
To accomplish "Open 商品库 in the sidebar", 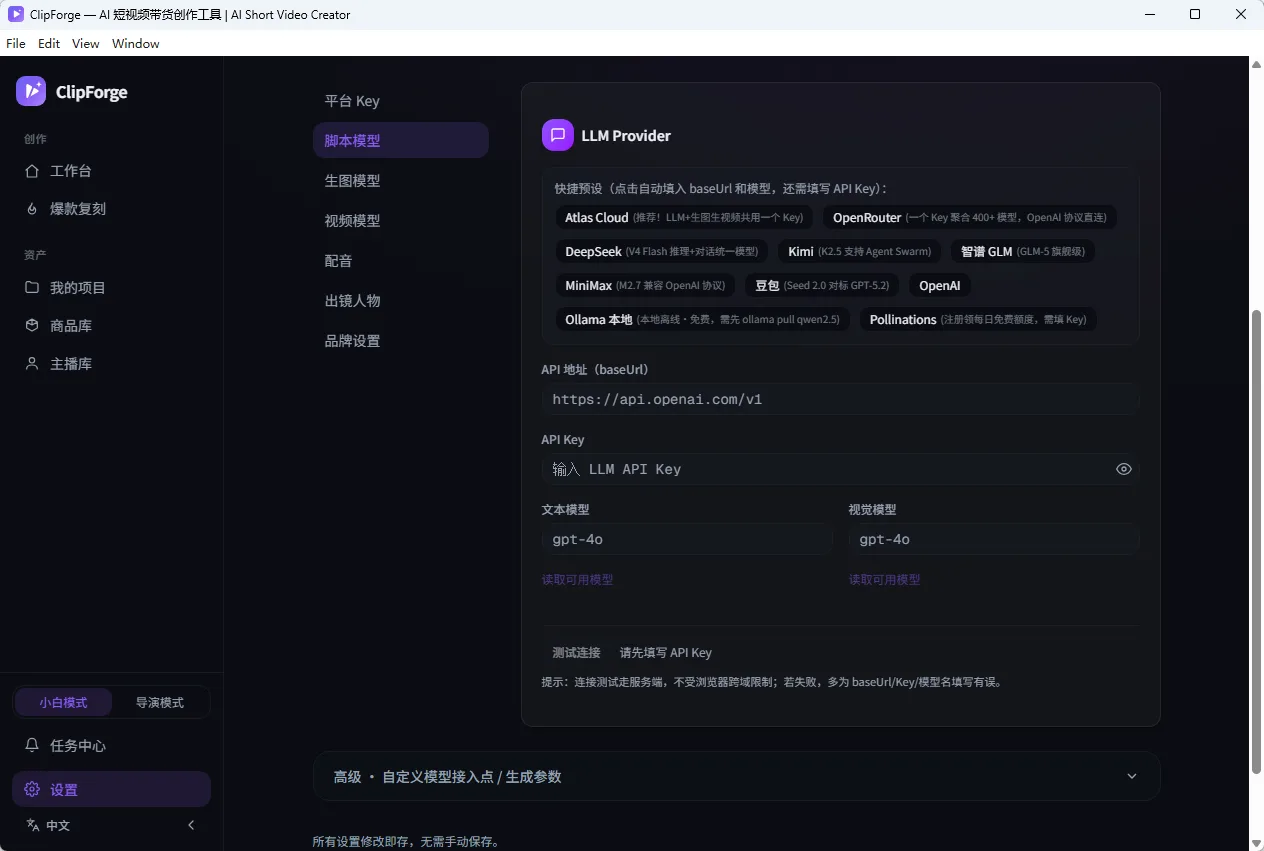I will [112, 325].
